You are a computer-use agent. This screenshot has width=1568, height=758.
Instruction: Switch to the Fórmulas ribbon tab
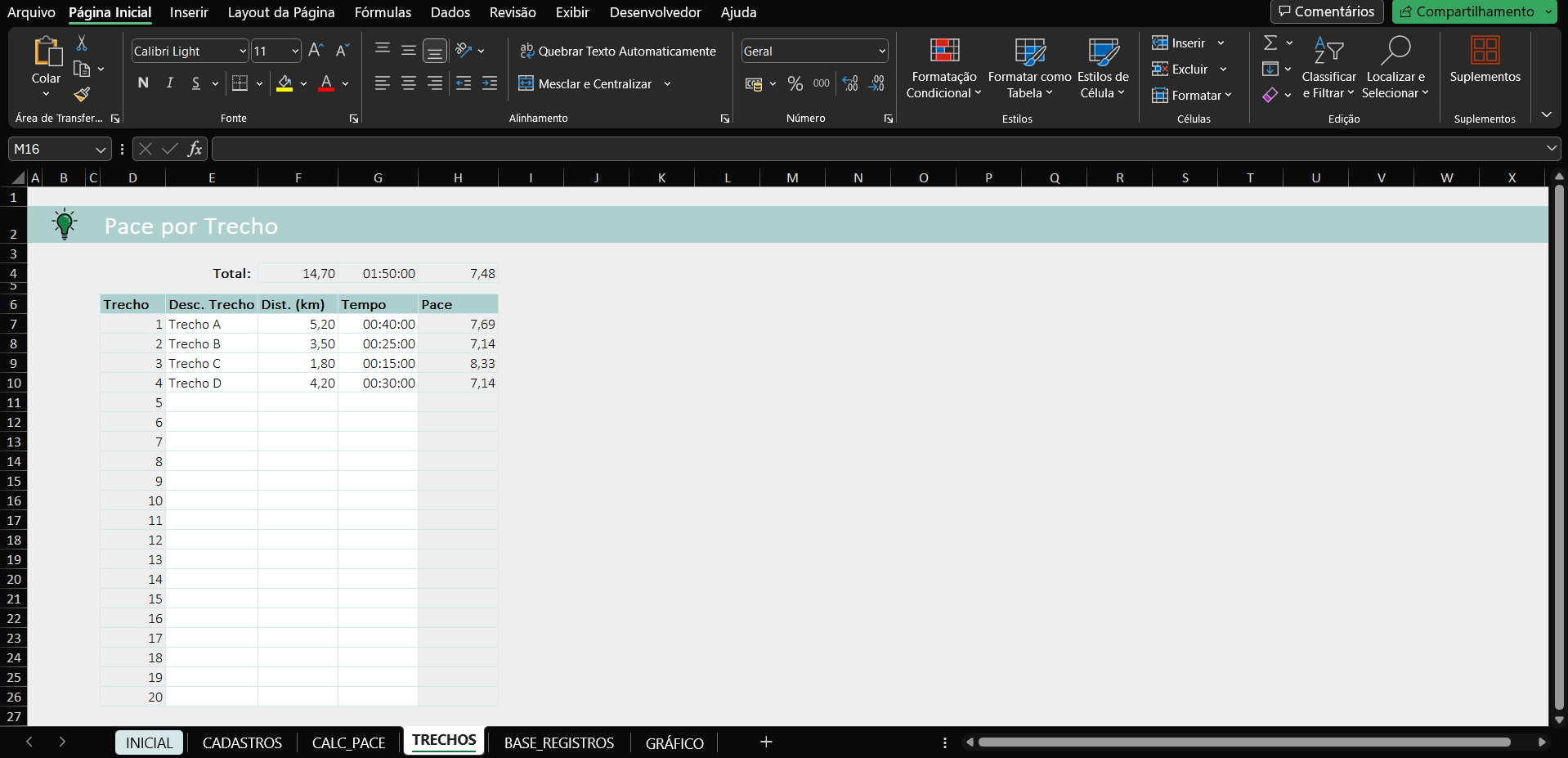tap(383, 12)
